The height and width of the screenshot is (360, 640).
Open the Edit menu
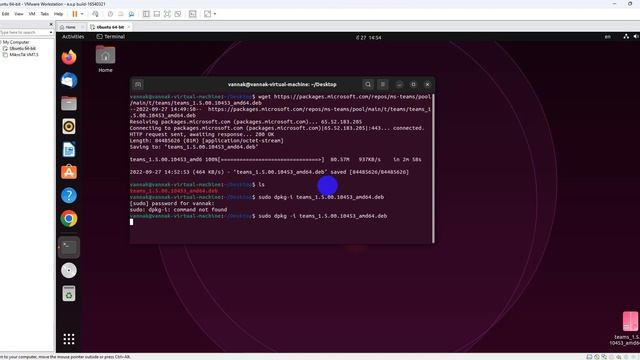coord(5,14)
